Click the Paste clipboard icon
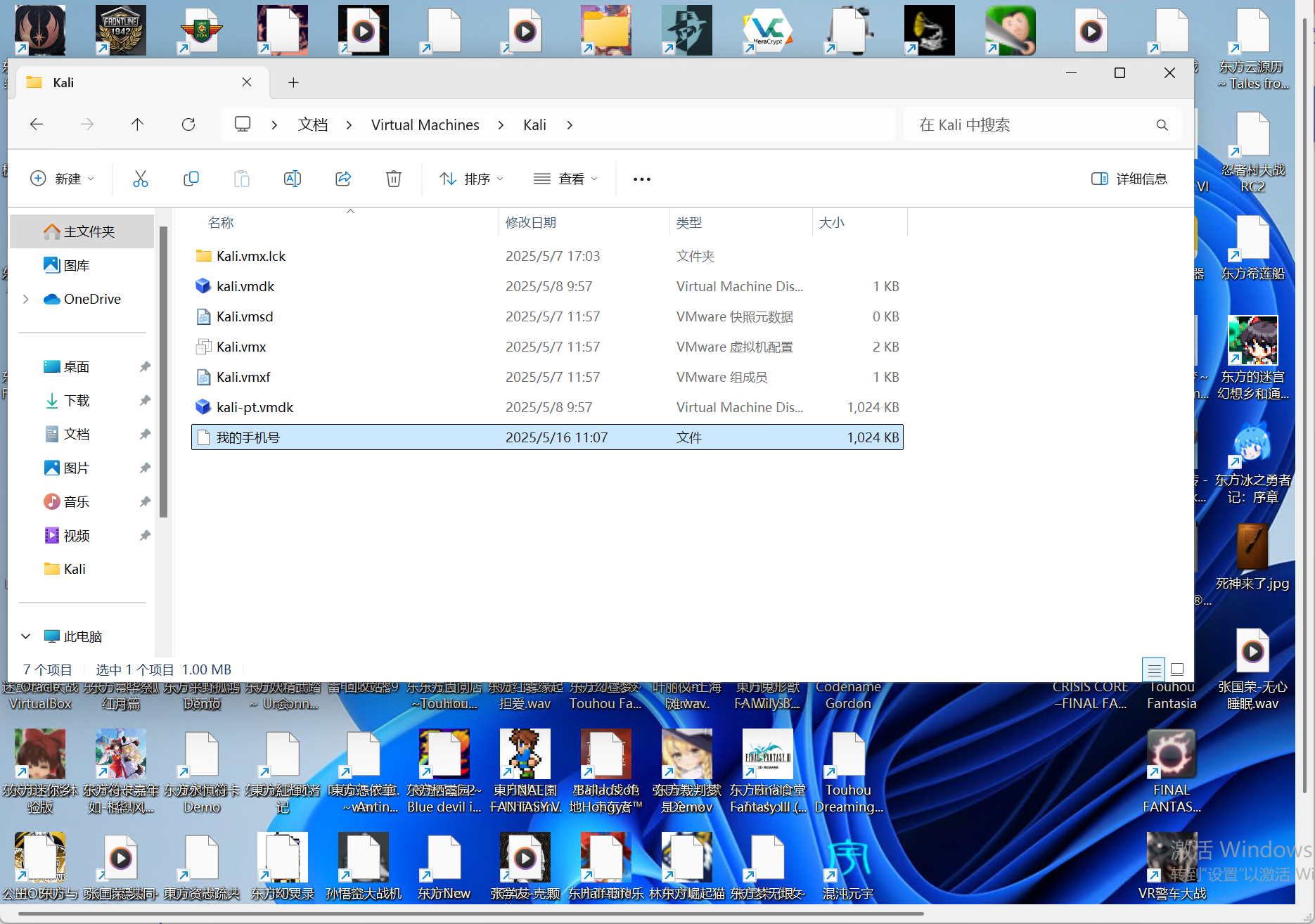Image resolution: width=1315 pixels, height=924 pixels. click(242, 179)
